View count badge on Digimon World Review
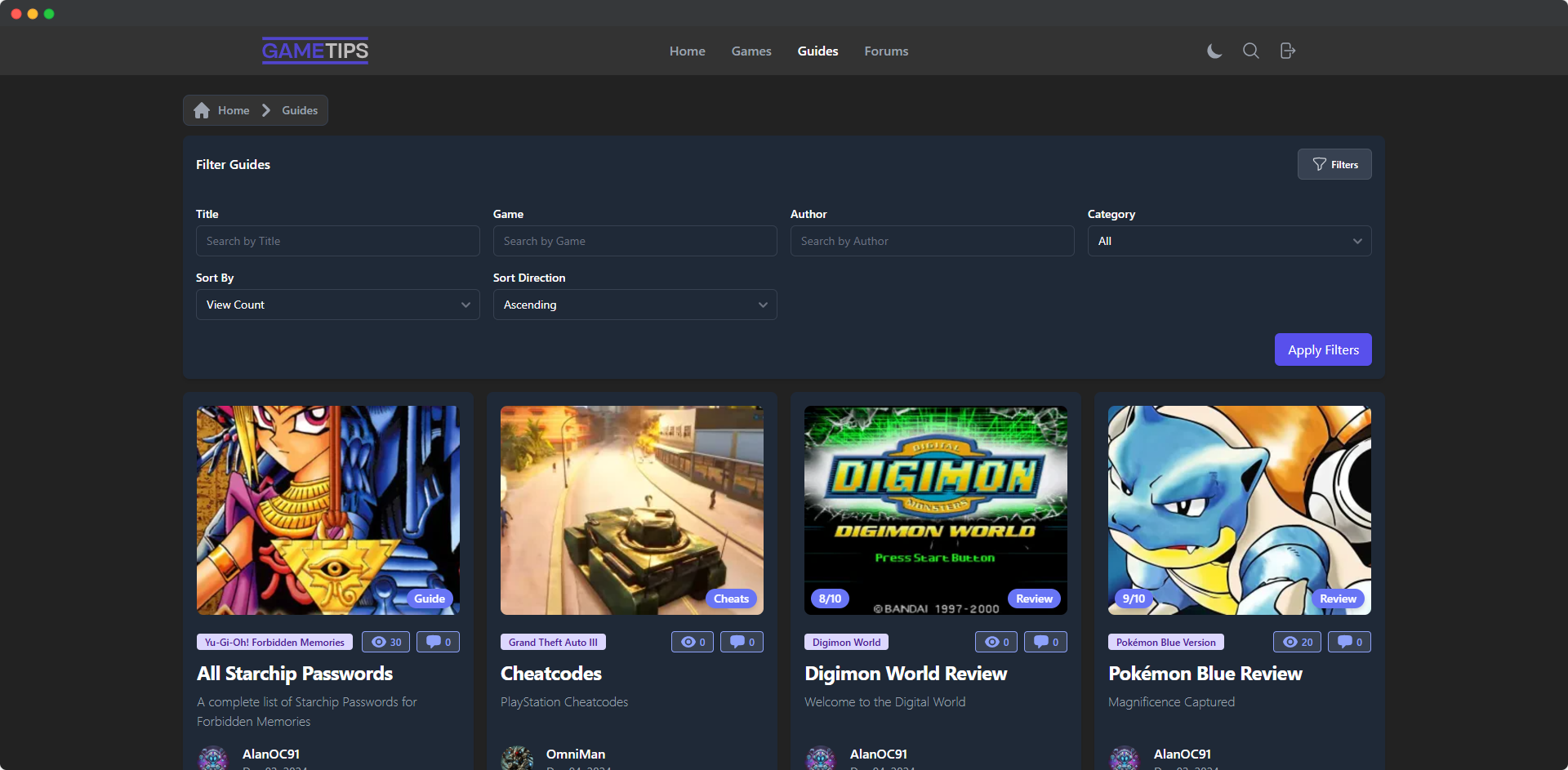1568x770 pixels. (996, 642)
